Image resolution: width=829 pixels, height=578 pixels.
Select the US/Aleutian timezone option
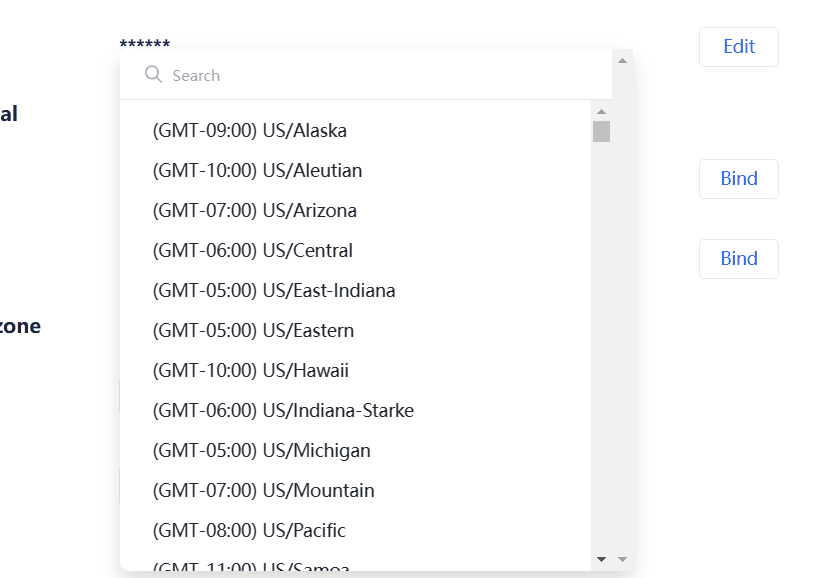pos(256,170)
